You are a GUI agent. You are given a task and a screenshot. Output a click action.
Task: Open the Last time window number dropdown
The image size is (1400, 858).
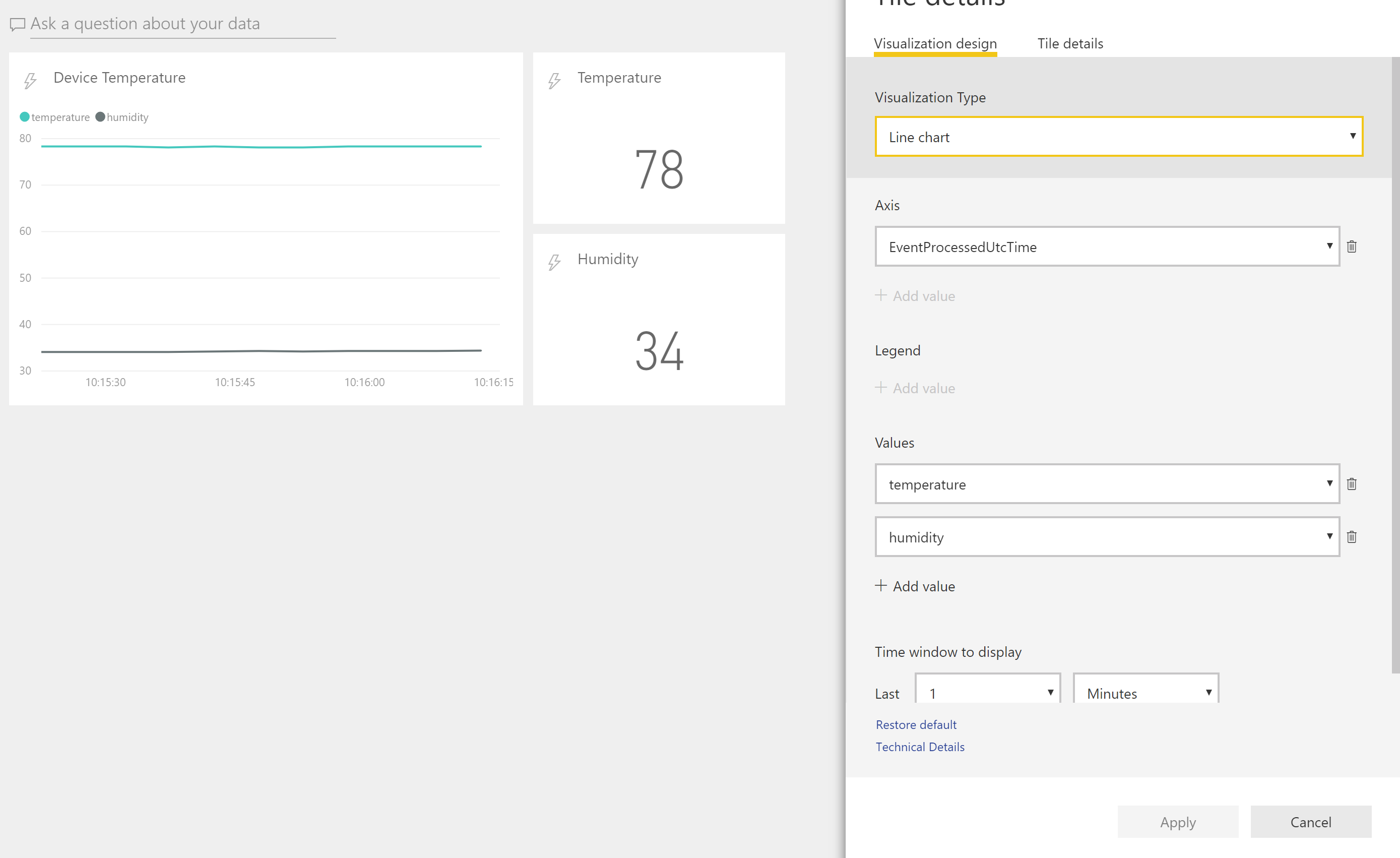click(x=987, y=689)
